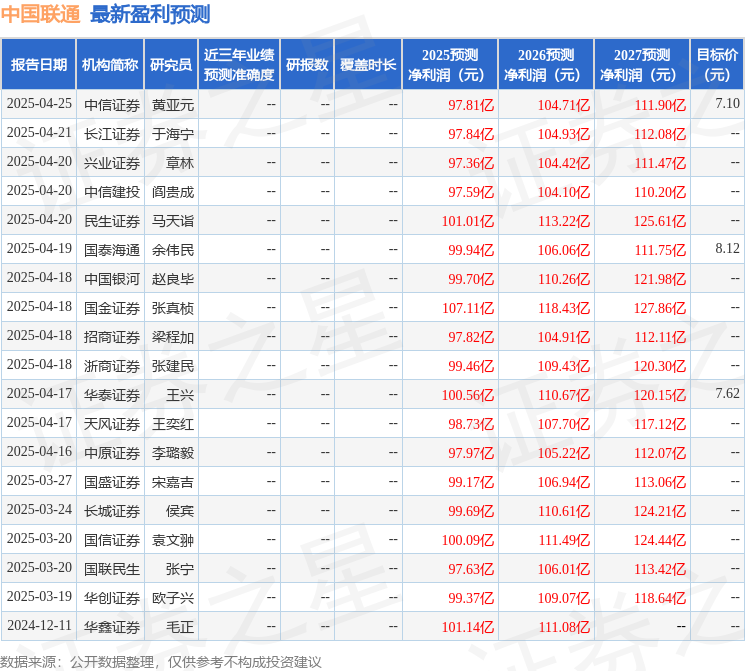Click 最新盈利预测 heading text
The image size is (745, 671).
click(x=150, y=14)
